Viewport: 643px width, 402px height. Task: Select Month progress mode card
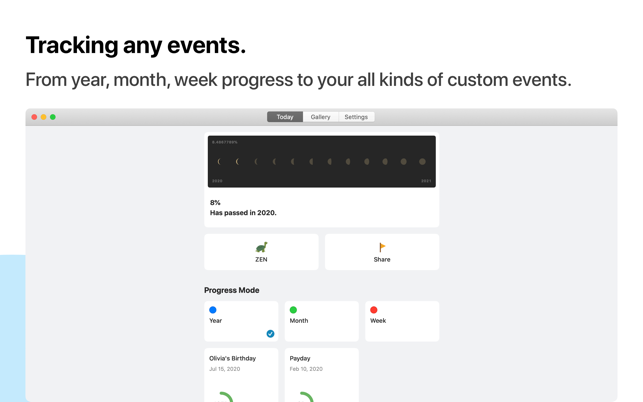click(x=321, y=322)
